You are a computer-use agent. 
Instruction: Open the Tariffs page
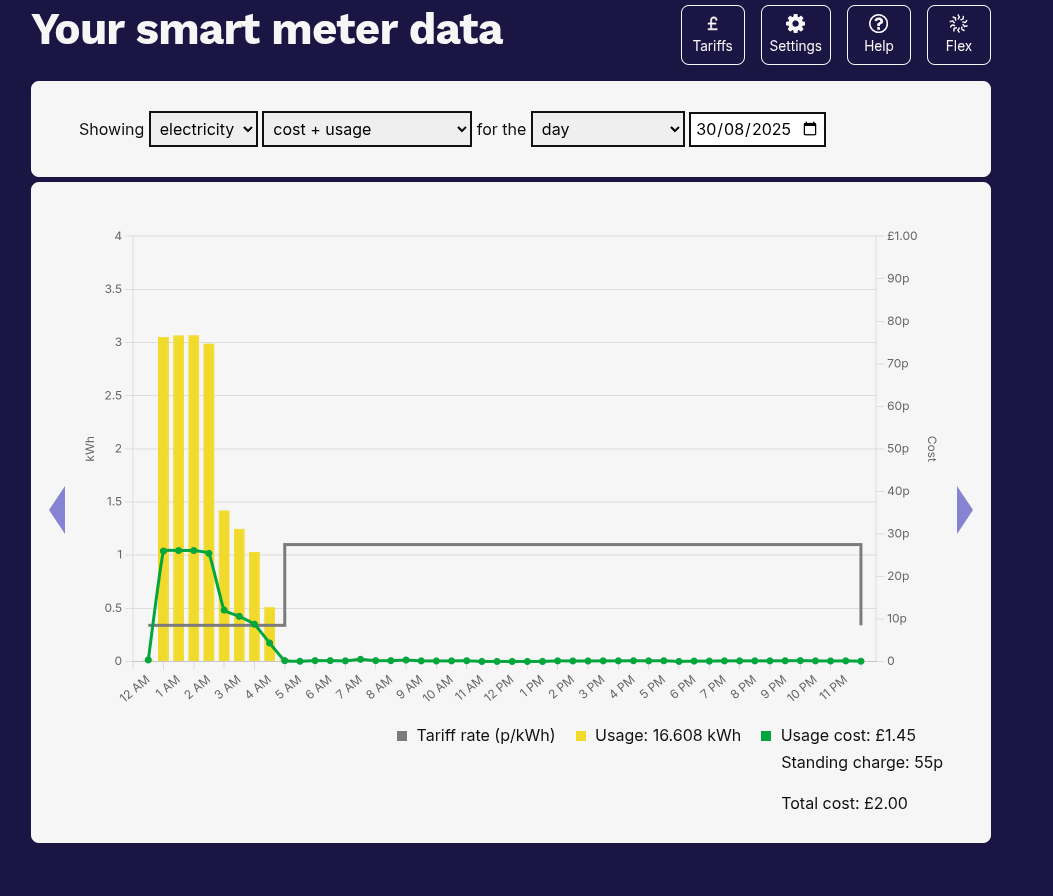[x=712, y=34]
